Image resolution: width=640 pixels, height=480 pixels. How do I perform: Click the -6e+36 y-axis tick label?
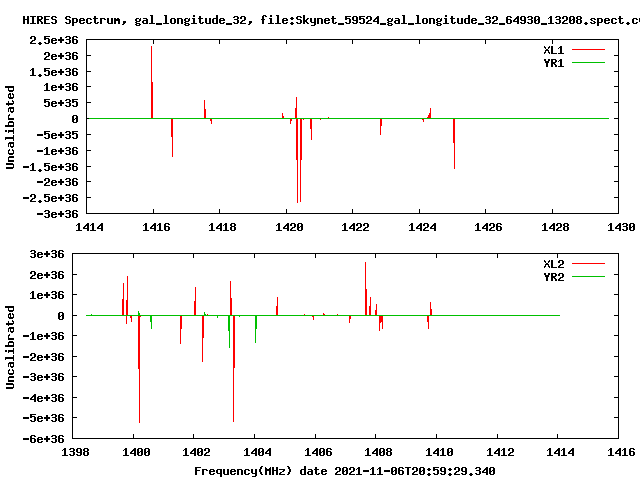tap(43, 439)
